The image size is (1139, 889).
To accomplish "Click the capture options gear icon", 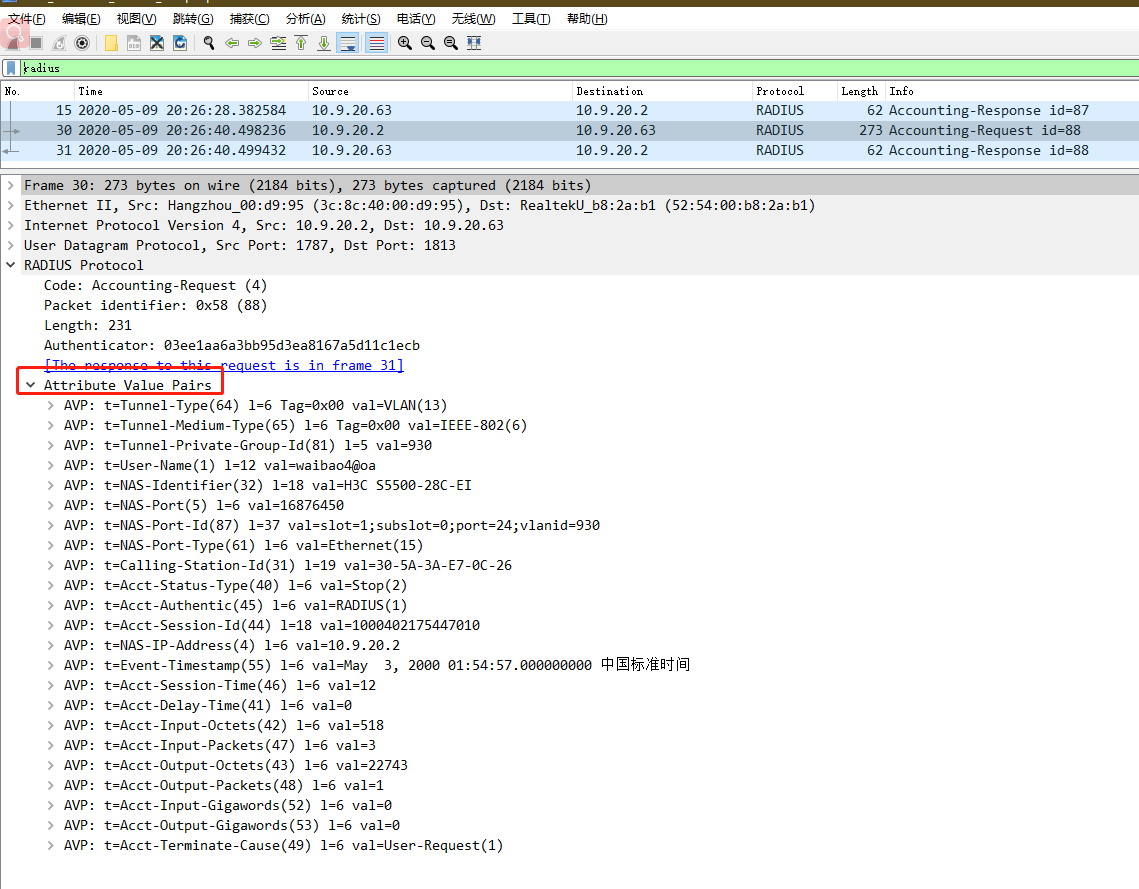I will pos(82,43).
